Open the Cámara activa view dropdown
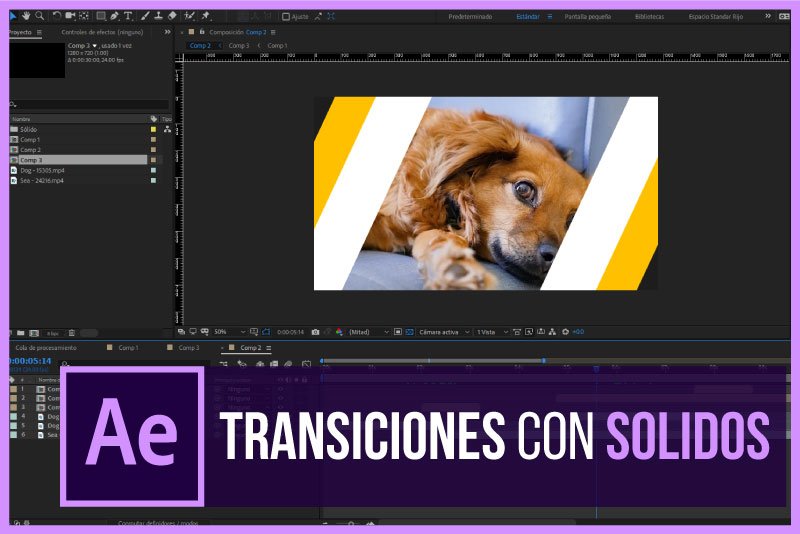800x534 pixels. click(444, 332)
